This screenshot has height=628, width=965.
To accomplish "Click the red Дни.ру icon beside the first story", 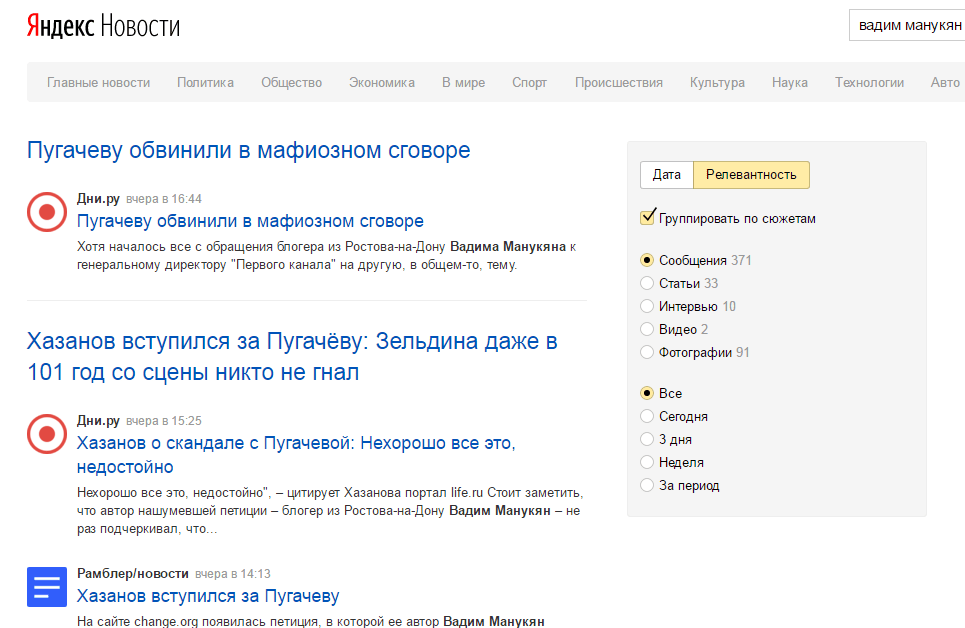I will coord(46,211).
